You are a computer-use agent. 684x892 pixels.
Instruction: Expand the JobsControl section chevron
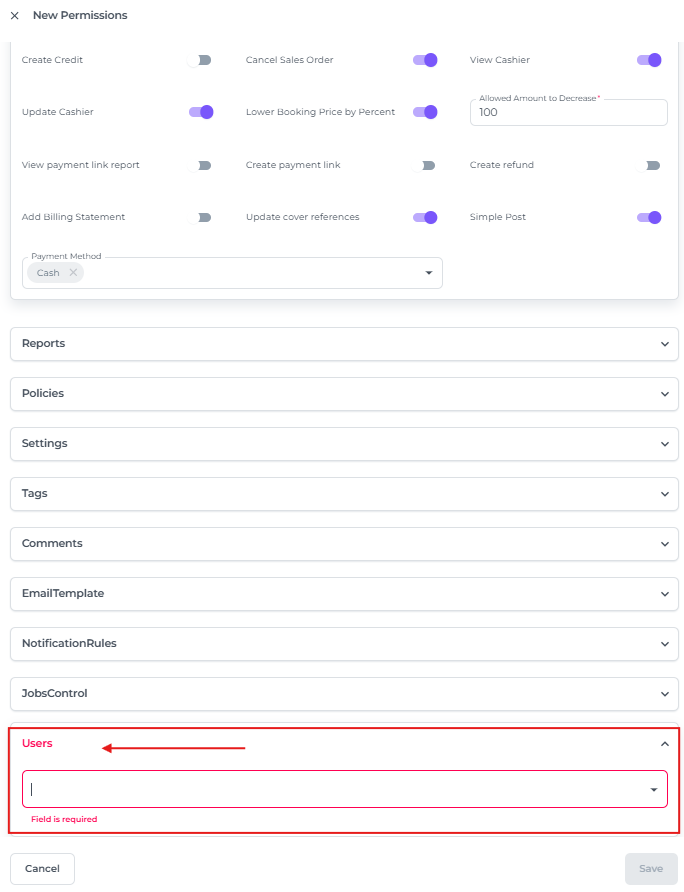point(665,694)
